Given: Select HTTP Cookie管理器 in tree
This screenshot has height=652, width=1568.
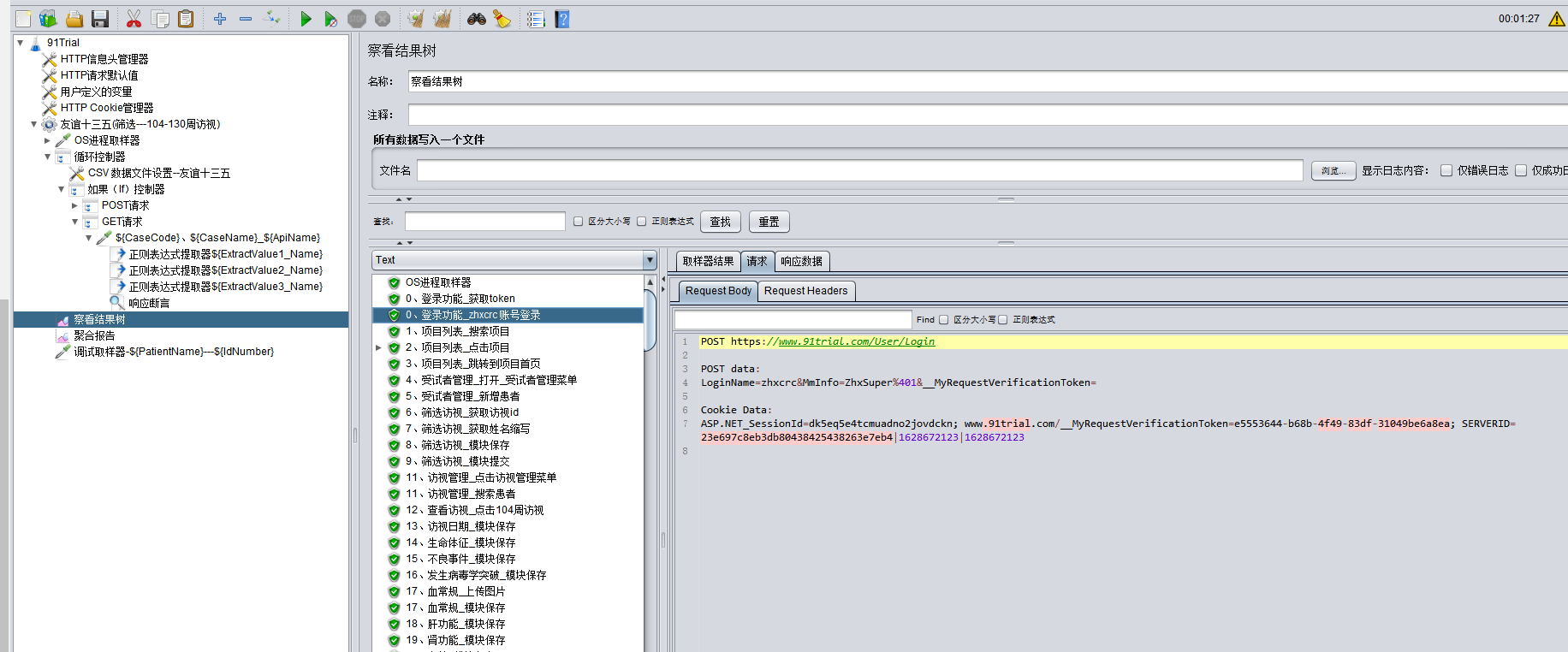Looking at the screenshot, I should pyautogui.click(x=107, y=108).
